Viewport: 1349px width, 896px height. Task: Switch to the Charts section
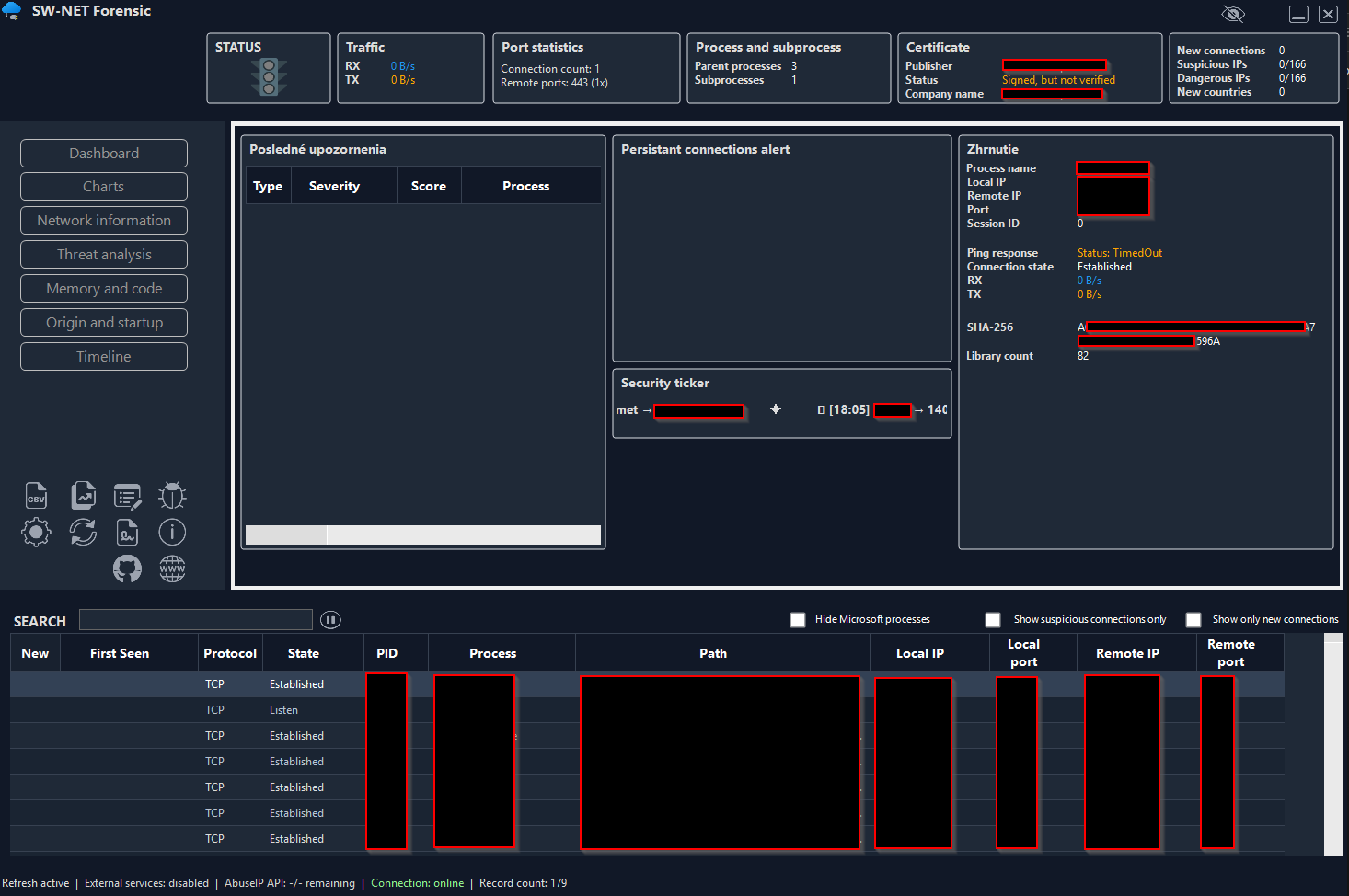tap(104, 186)
